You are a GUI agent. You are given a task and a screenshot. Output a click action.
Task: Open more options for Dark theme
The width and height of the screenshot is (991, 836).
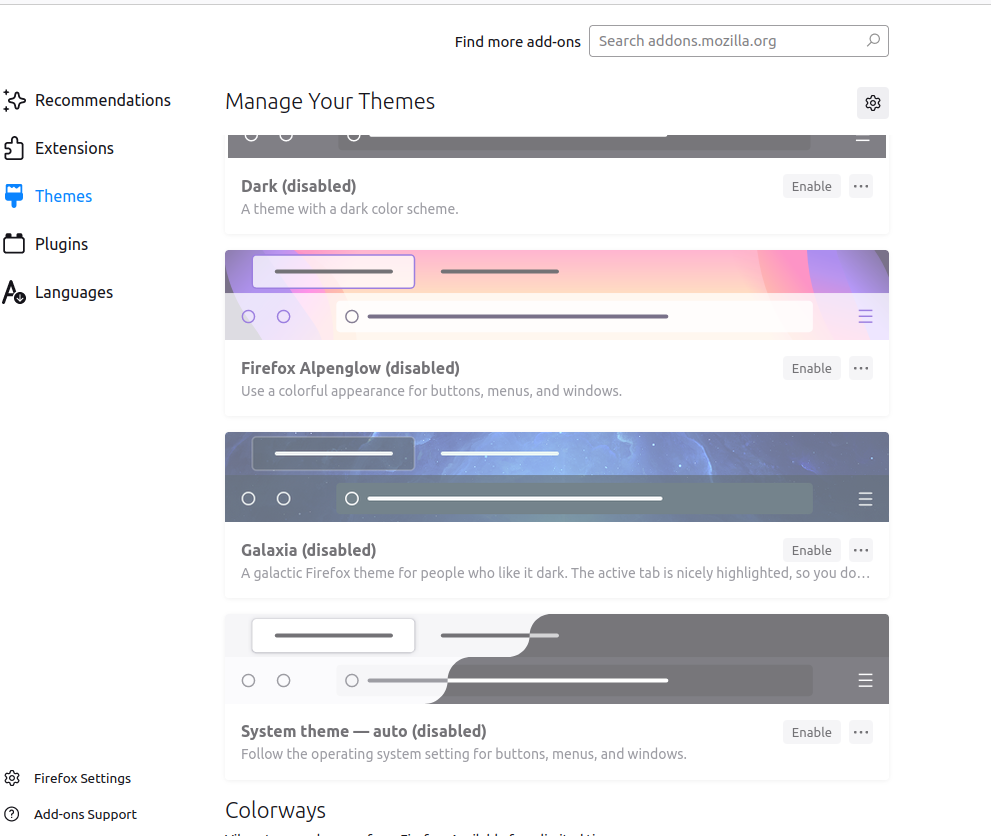[861, 186]
